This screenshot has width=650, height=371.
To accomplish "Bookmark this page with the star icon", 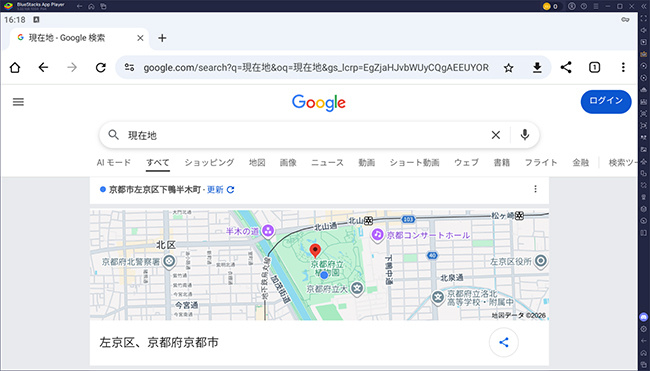I will (509, 68).
